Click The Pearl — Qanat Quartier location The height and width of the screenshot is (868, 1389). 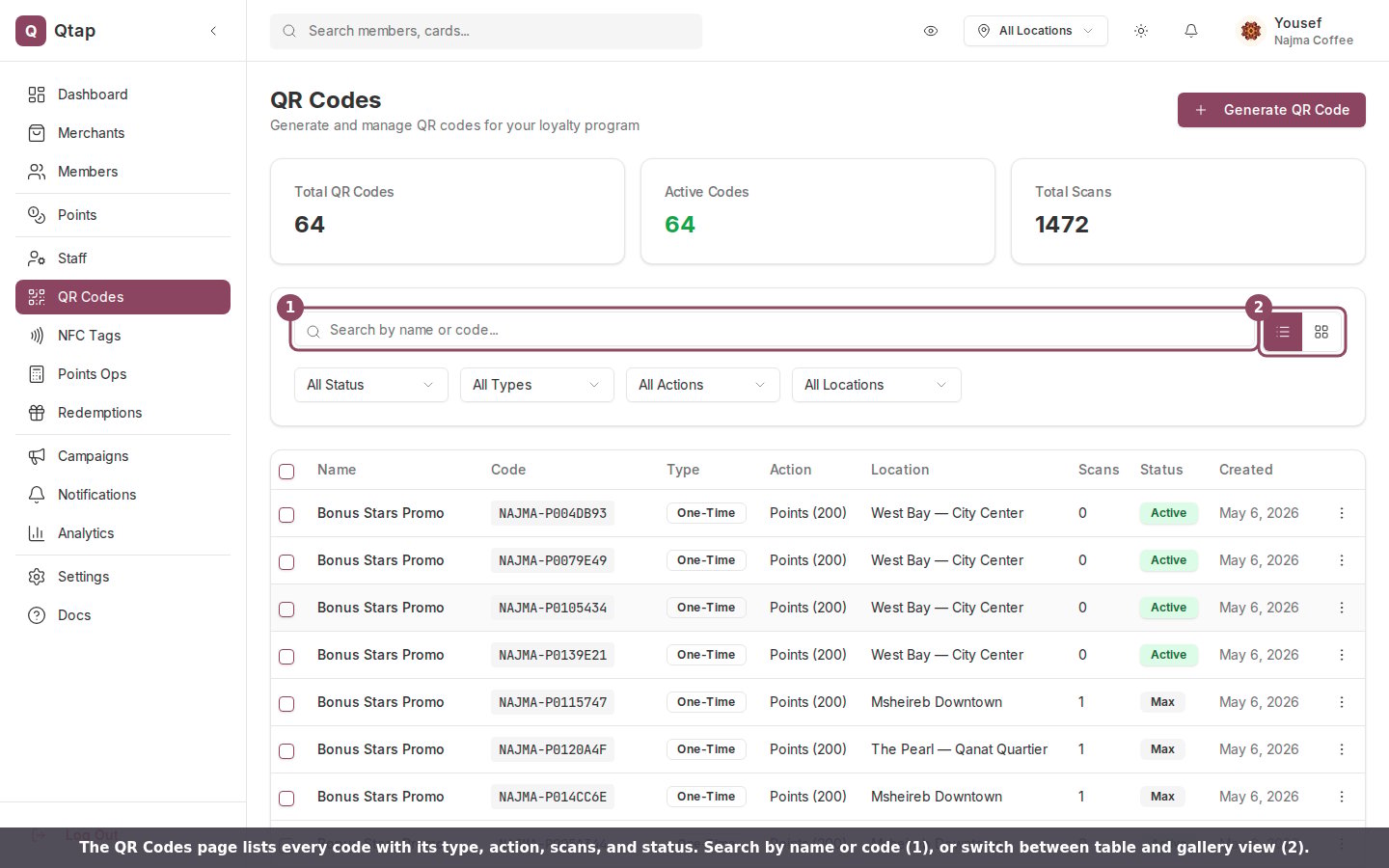[x=959, y=749]
